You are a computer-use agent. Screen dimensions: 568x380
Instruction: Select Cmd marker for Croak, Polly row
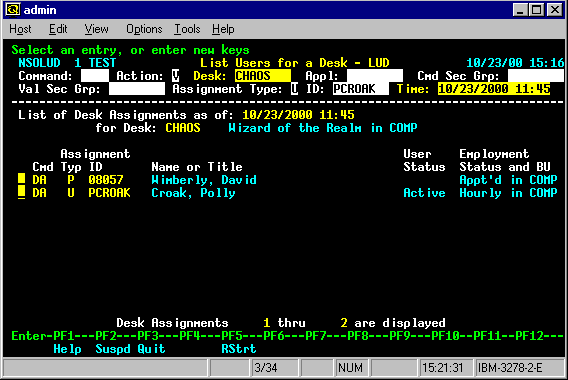click(22, 193)
